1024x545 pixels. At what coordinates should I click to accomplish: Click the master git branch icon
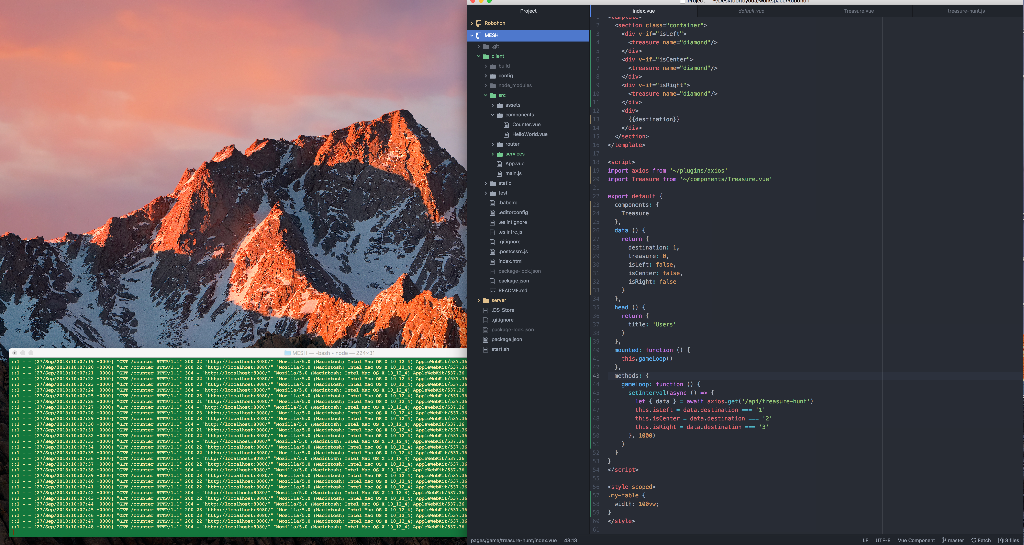coord(944,540)
